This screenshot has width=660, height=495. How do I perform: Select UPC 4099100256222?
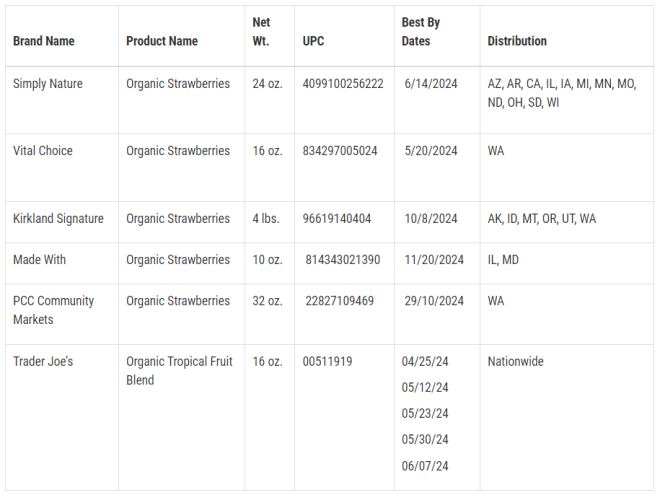point(343,84)
